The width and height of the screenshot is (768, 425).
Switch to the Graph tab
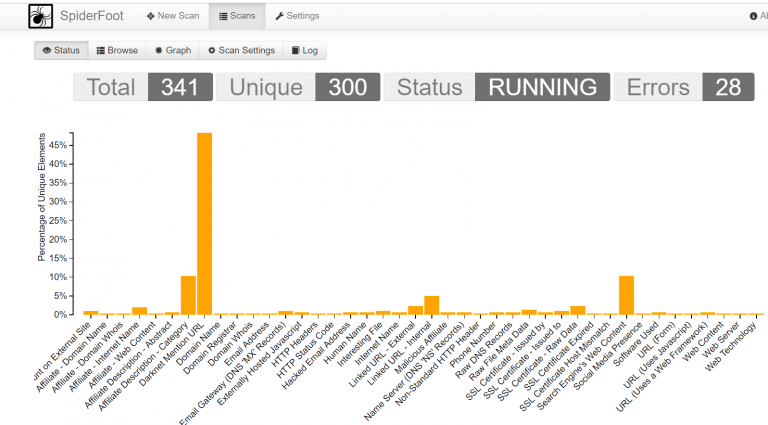click(x=172, y=50)
